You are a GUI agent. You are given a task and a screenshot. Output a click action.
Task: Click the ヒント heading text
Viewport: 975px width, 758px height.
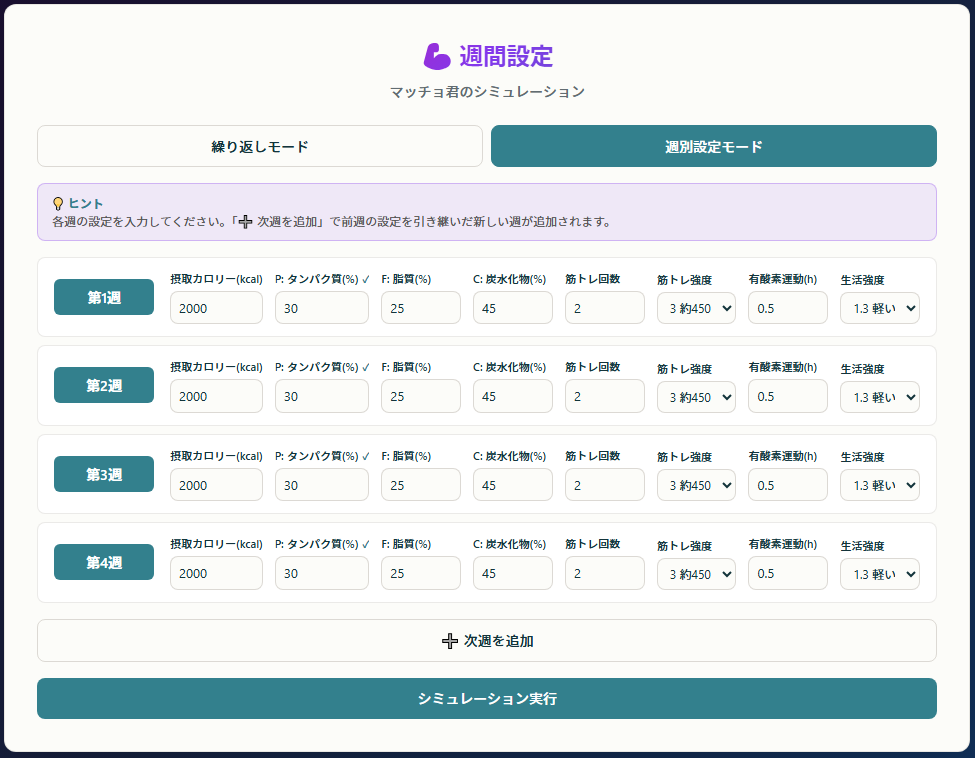[x=86, y=203]
